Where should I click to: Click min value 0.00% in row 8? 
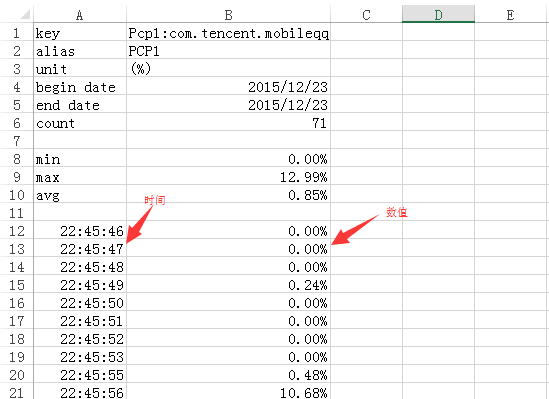[228, 159]
